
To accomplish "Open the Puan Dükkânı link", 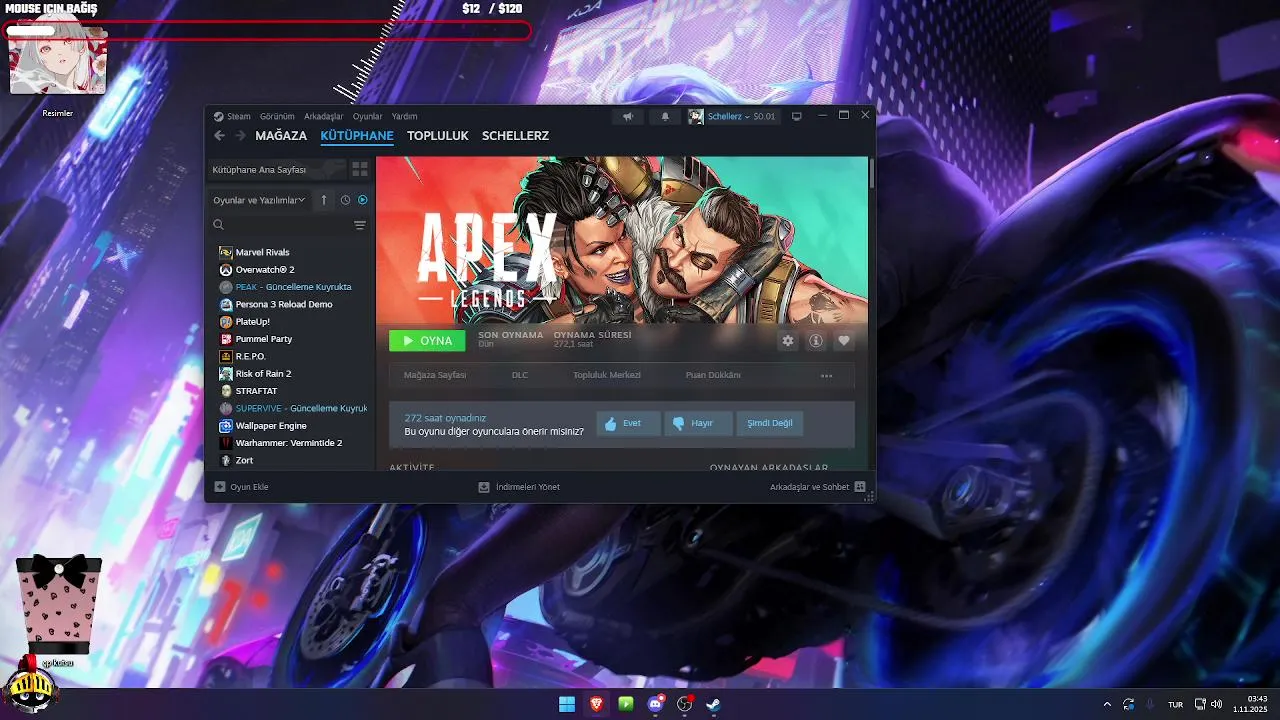I will click(x=713, y=376).
